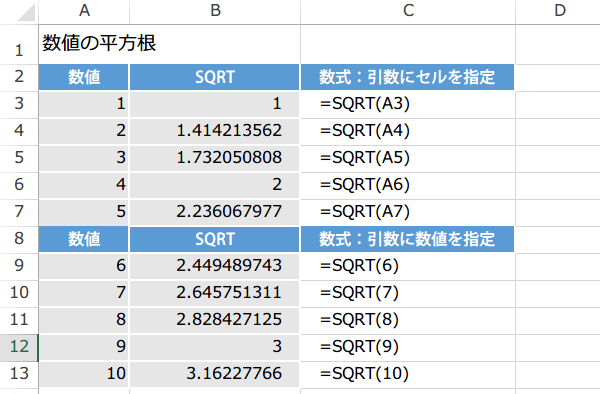Click cell with value 1.732050808
Viewport: 600px width, 394px height.
pyautogui.click(x=214, y=158)
